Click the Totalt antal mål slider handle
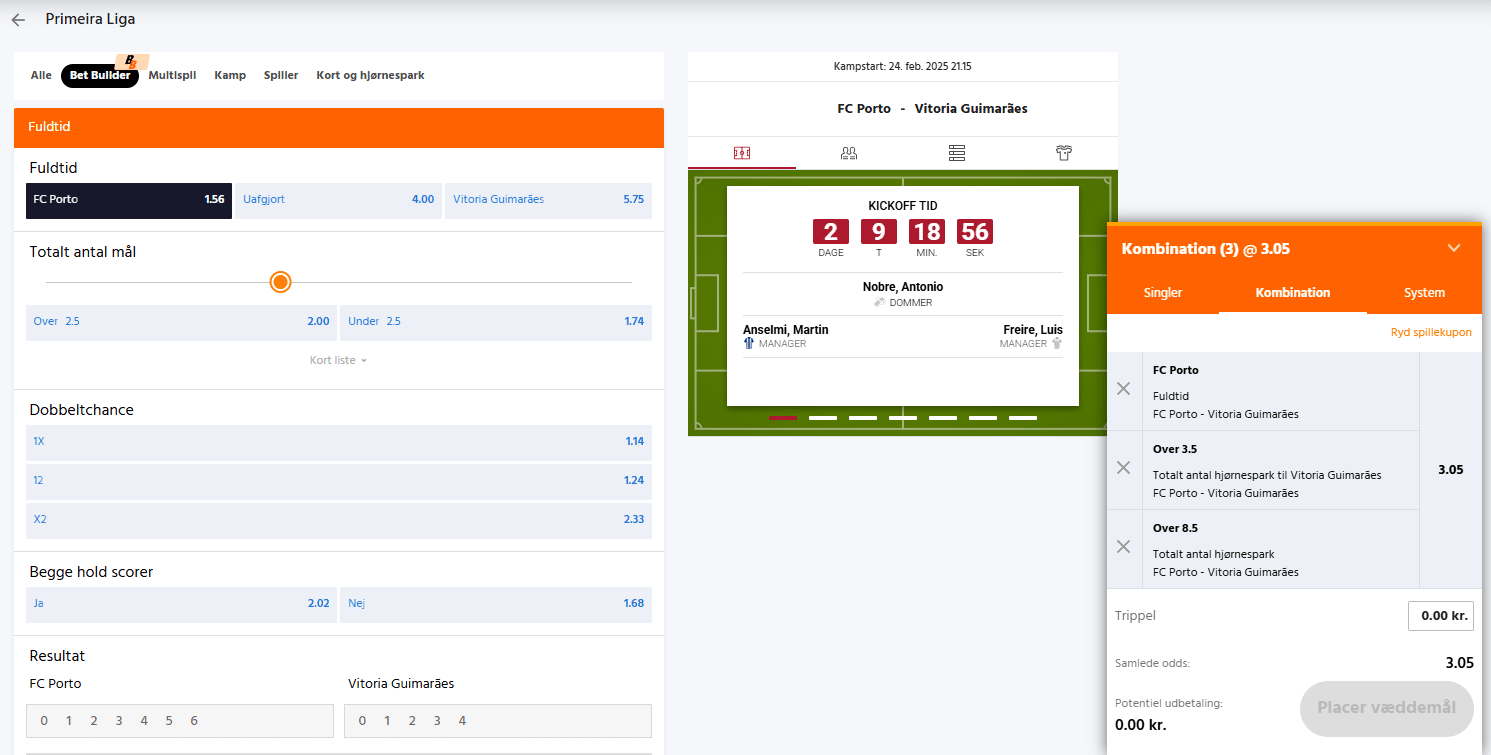This screenshot has height=755, width=1491. (281, 282)
